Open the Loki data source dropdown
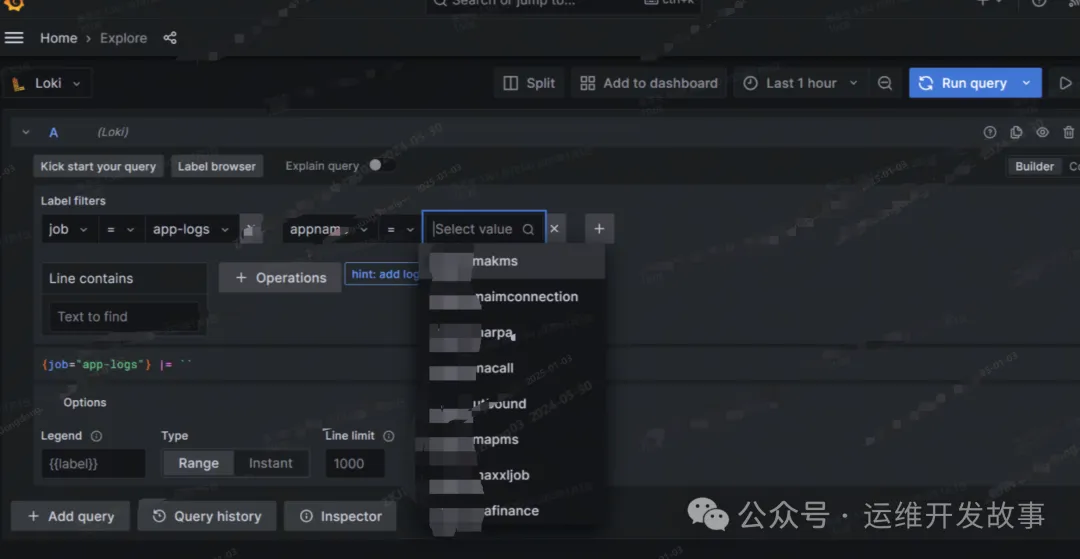Image resolution: width=1080 pixels, height=559 pixels. click(x=48, y=83)
